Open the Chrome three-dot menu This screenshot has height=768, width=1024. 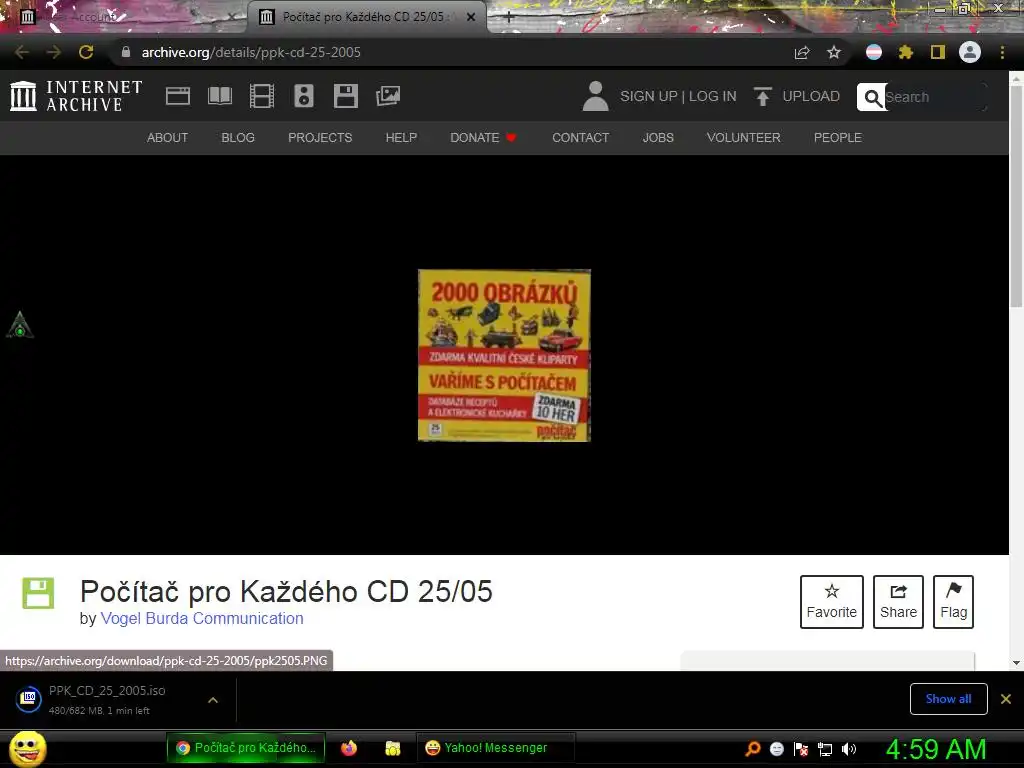point(1002,52)
